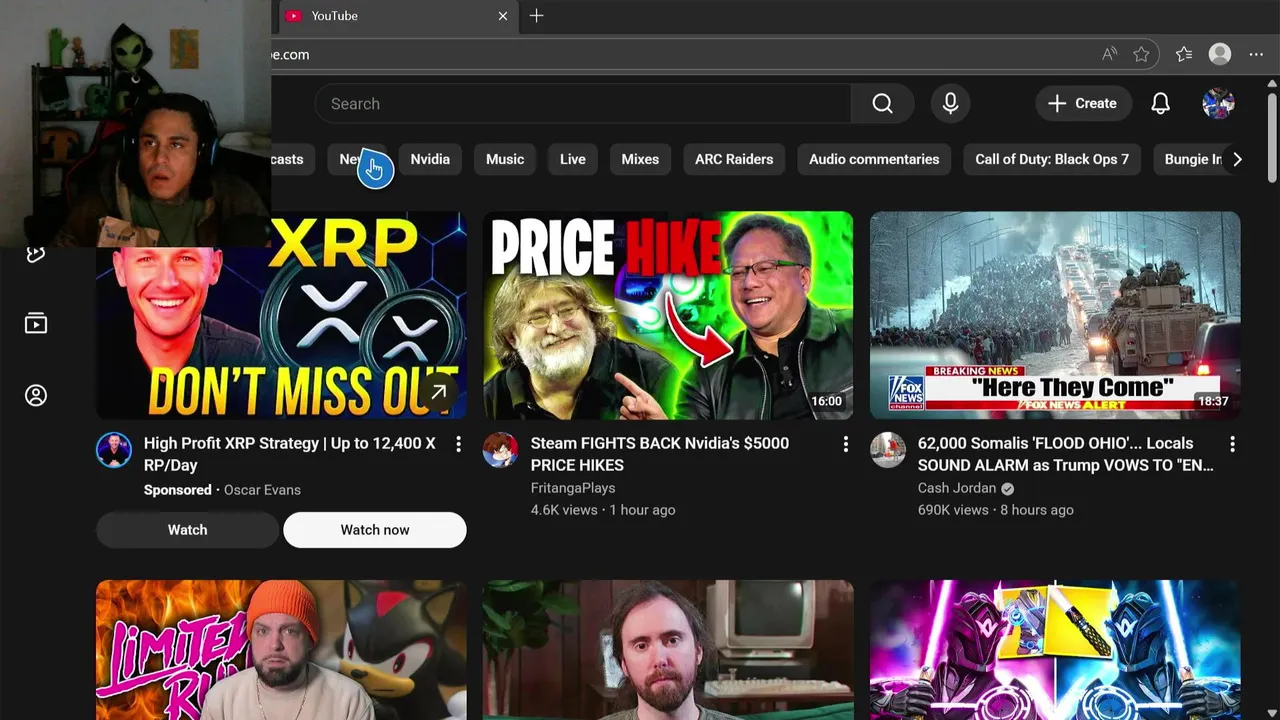Open the notifications bell
This screenshot has width=1280, height=720.
click(x=1160, y=104)
